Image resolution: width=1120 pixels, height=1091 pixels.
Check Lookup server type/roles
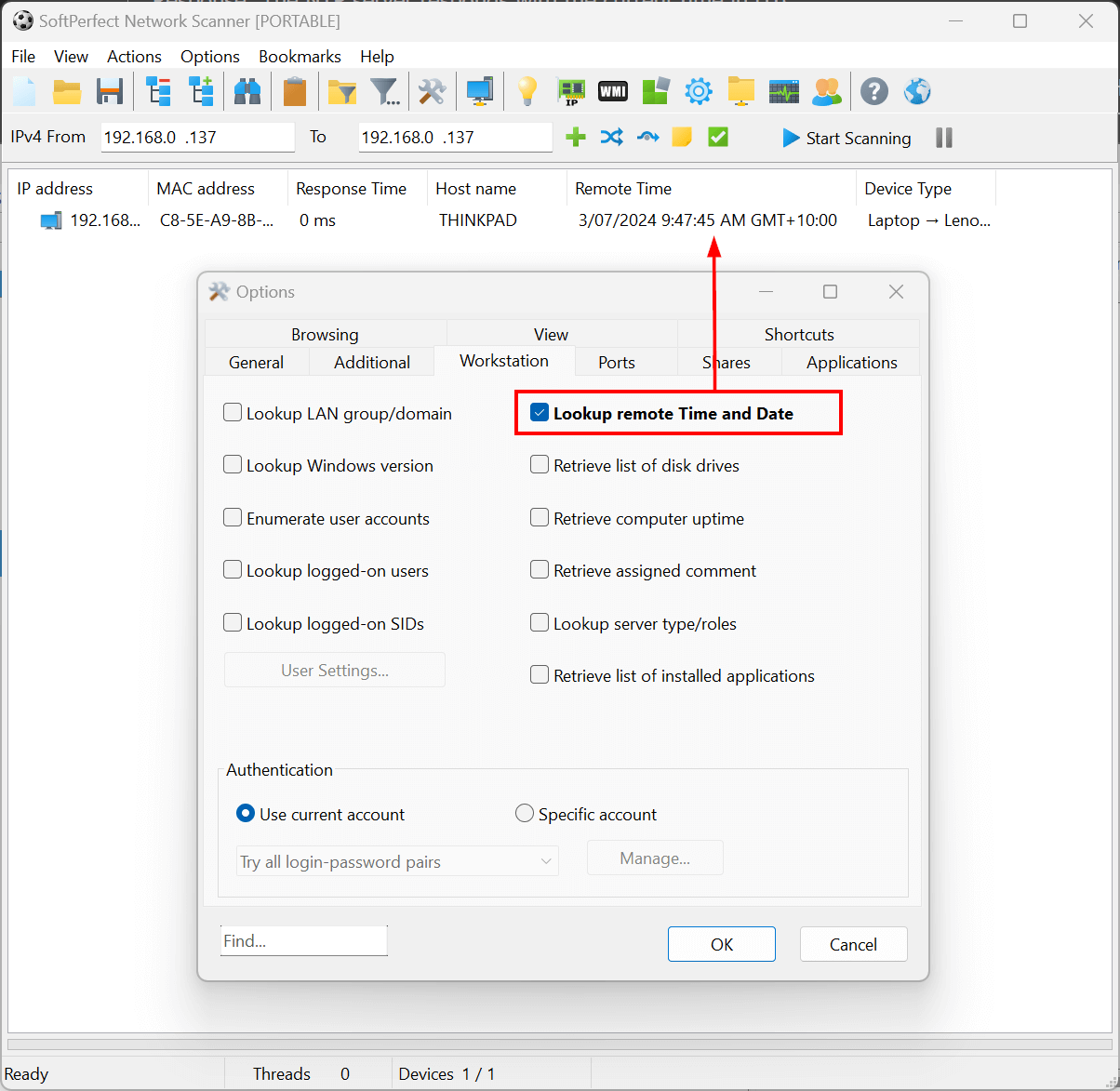pyautogui.click(x=540, y=623)
